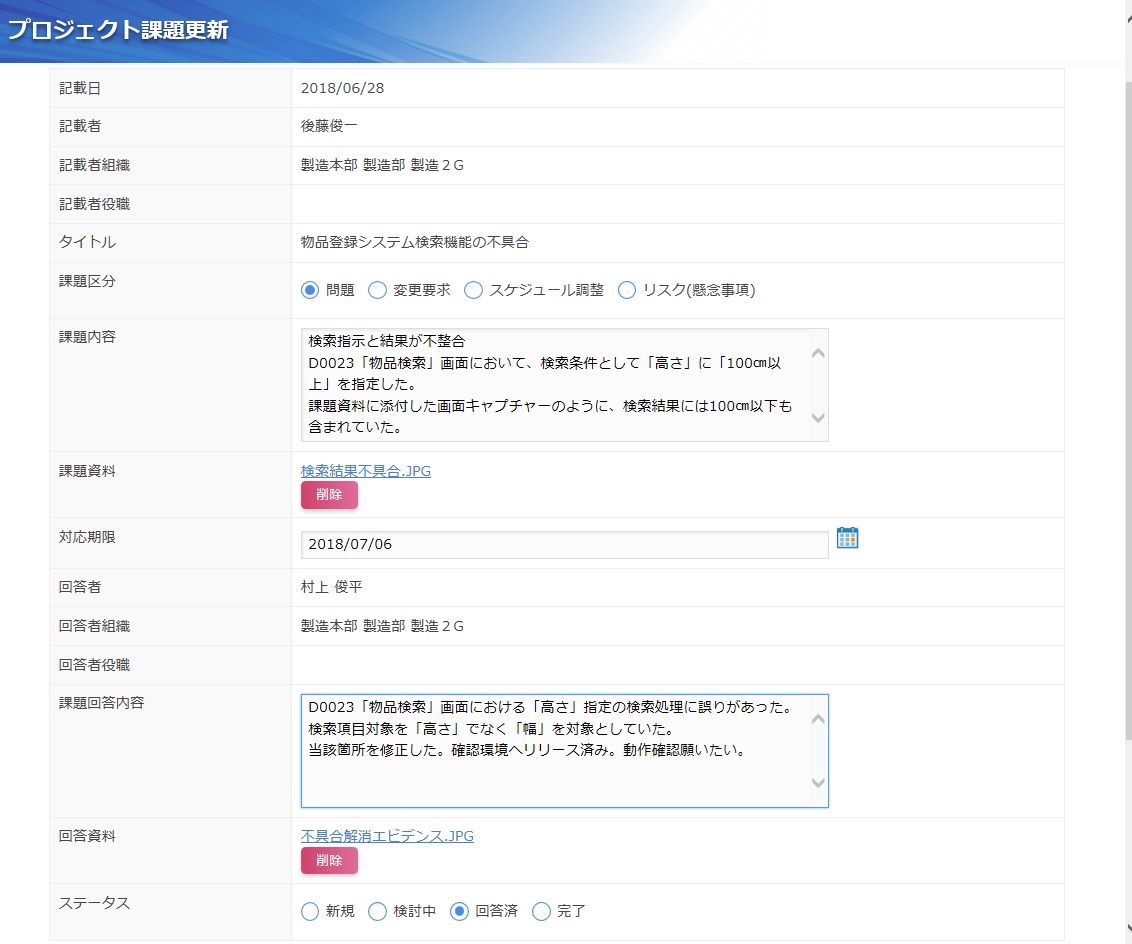Mark the status as 完了

[541, 911]
